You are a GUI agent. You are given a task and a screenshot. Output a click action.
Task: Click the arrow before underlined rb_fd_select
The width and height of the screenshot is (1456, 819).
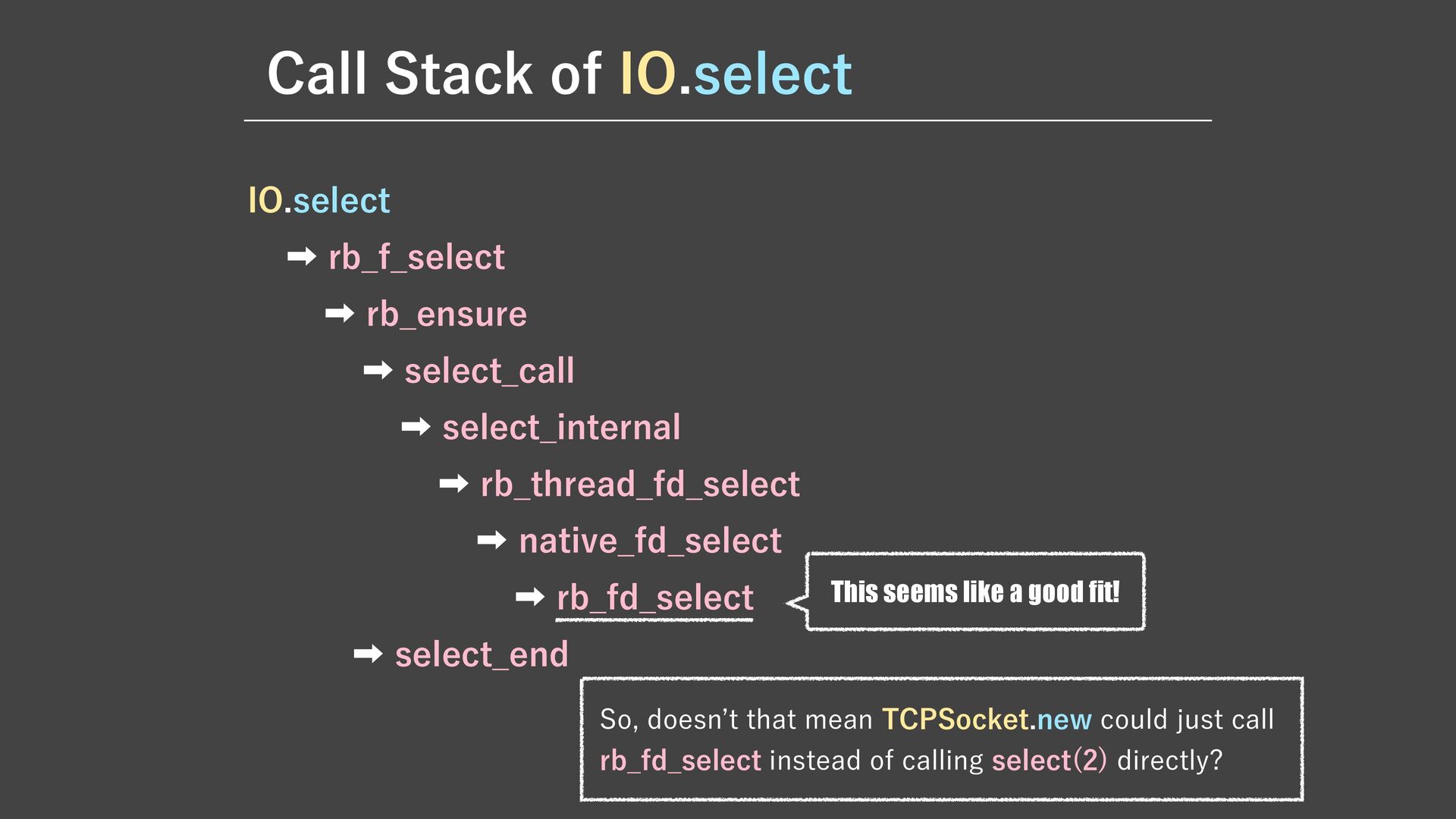point(529,598)
